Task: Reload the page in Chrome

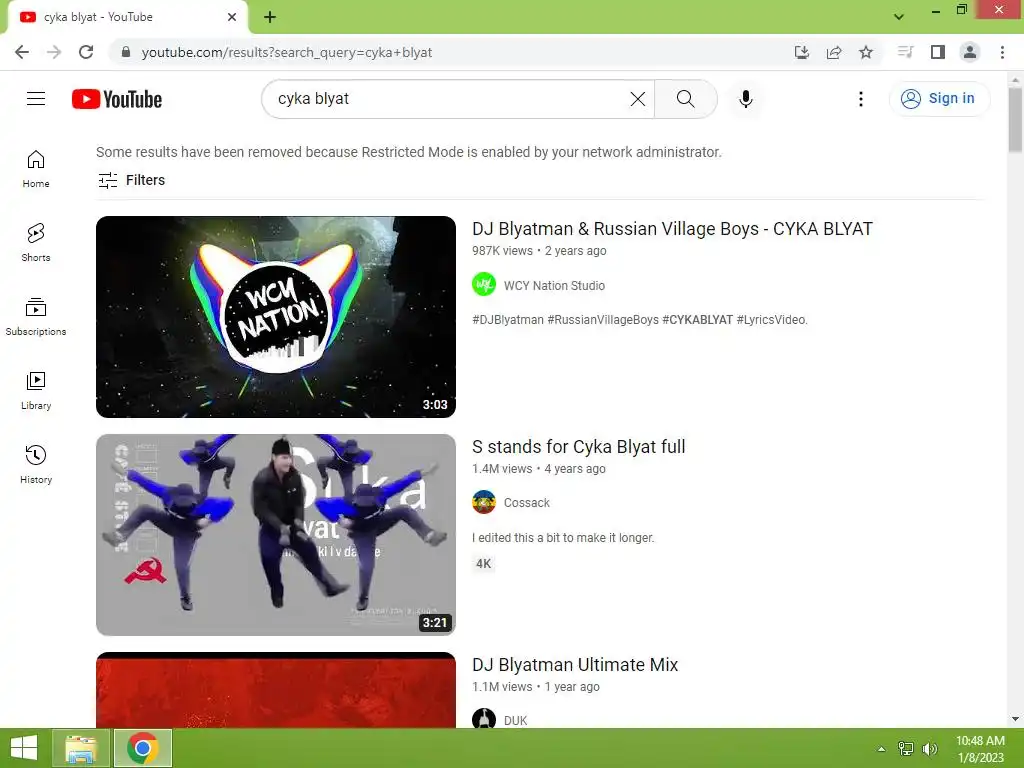Action: point(86,52)
